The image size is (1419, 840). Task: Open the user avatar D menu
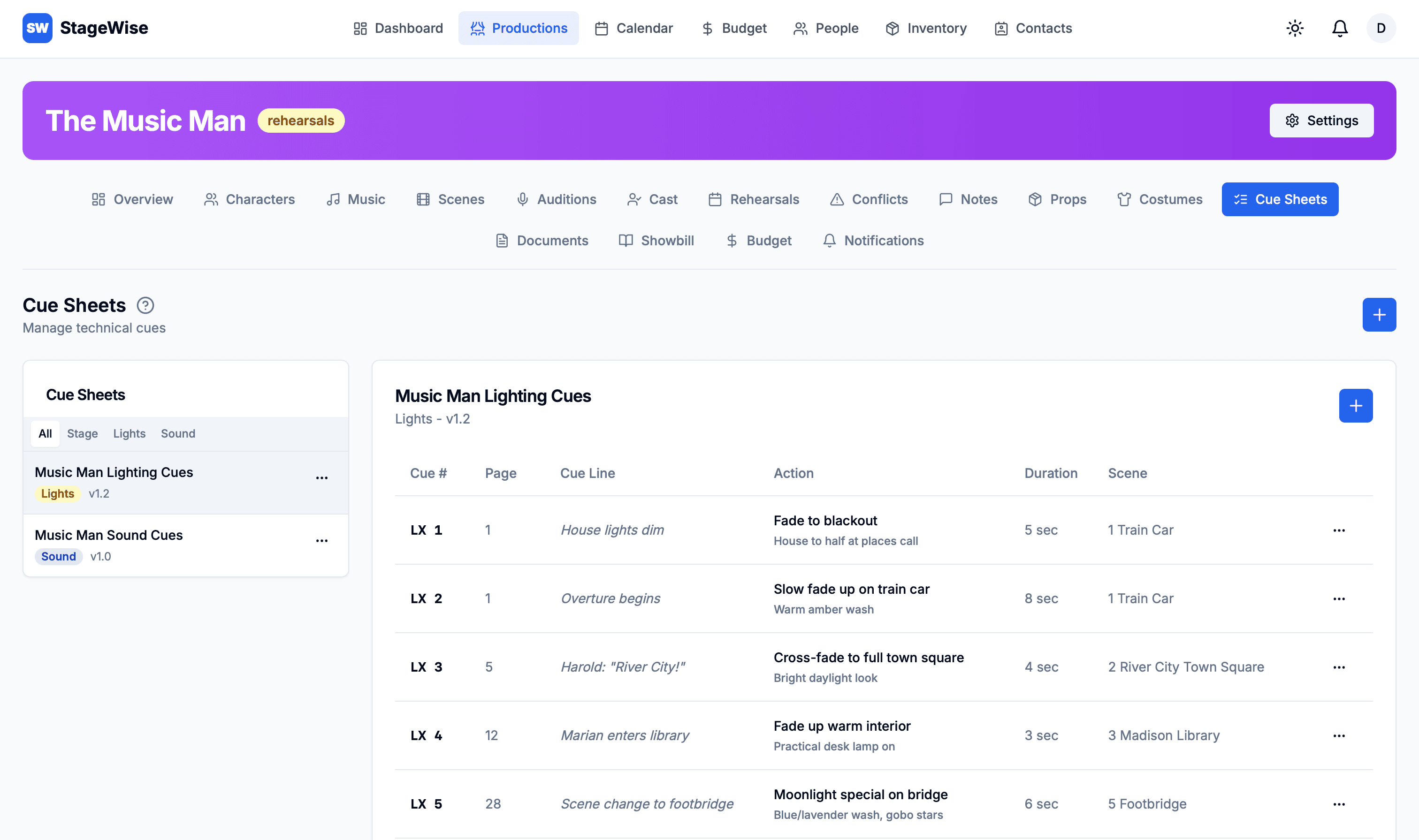[1381, 28]
